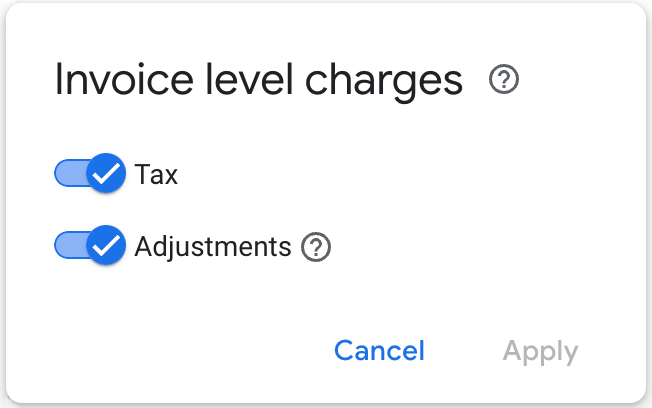
Task: Switch off Adjustments invoice level charge
Action: point(90,246)
